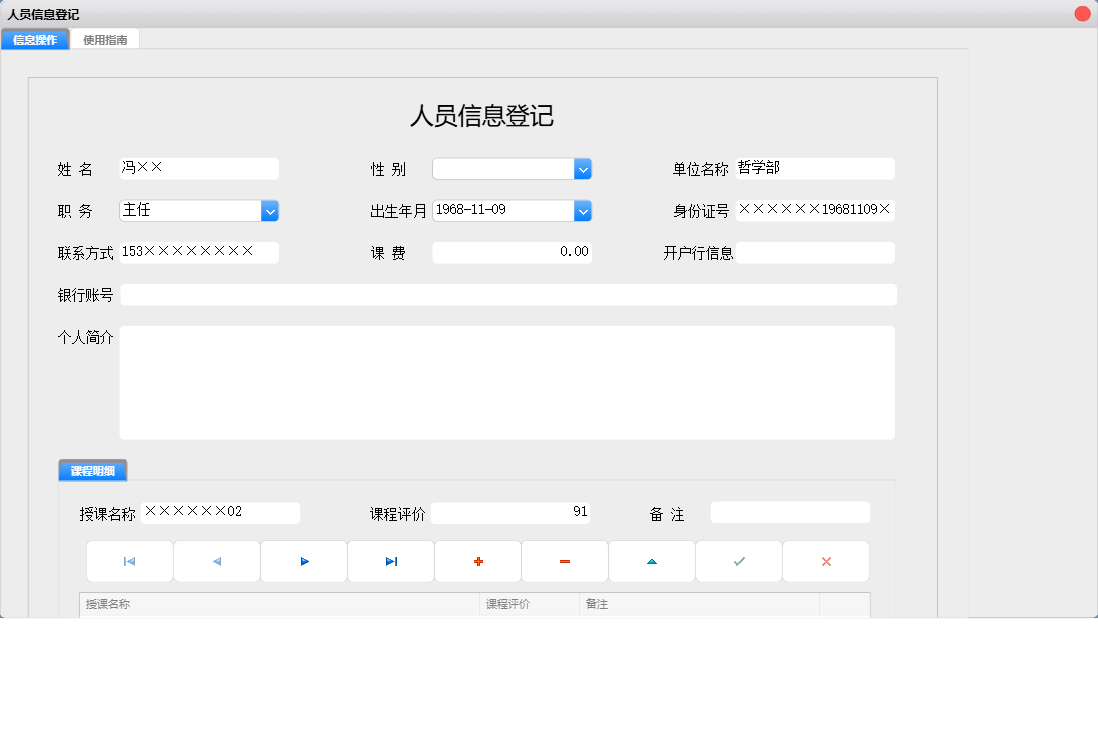Click the 课程明细 section tab

pyautogui.click(x=93, y=470)
